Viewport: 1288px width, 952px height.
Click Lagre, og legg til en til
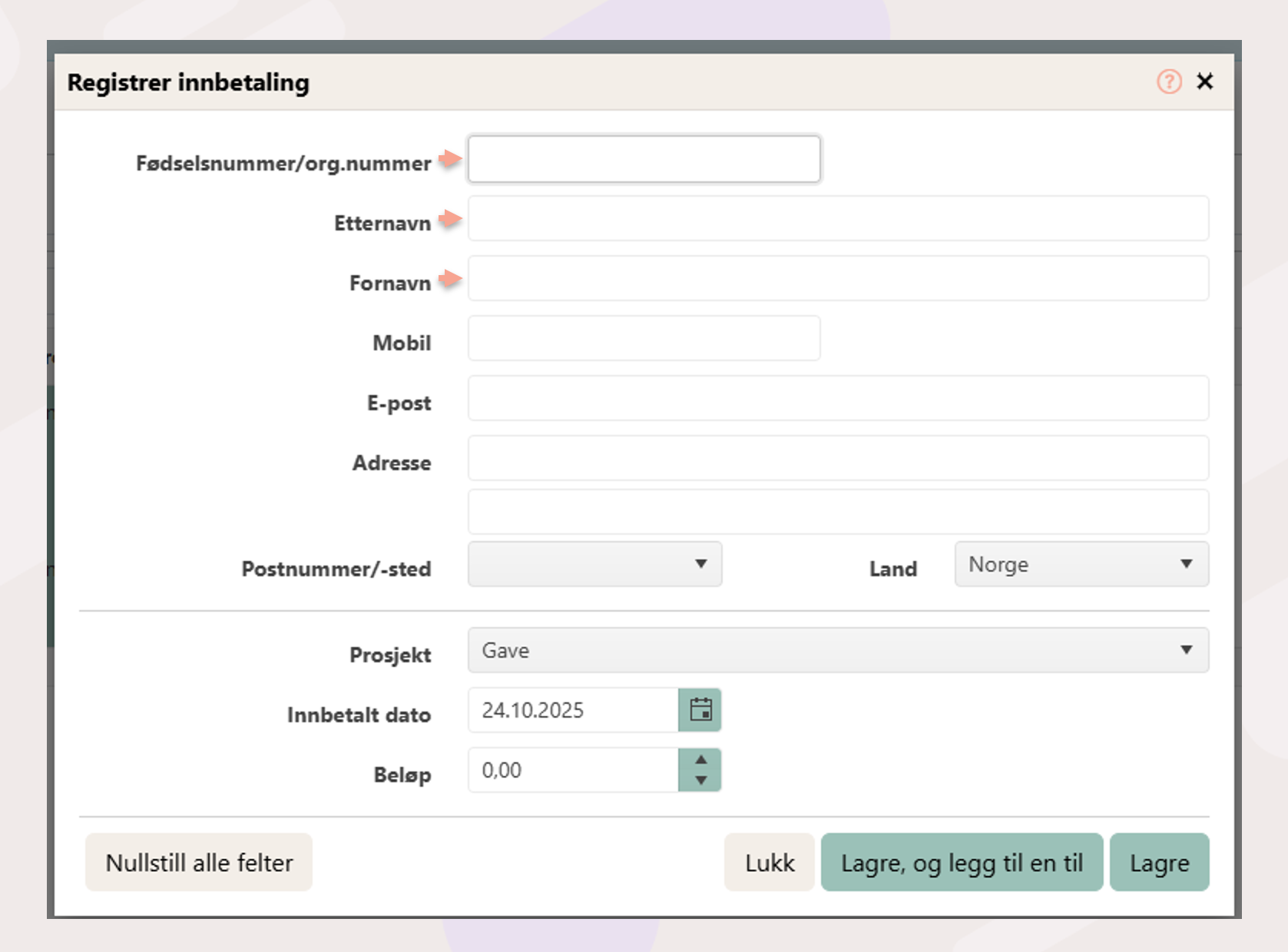click(x=962, y=862)
